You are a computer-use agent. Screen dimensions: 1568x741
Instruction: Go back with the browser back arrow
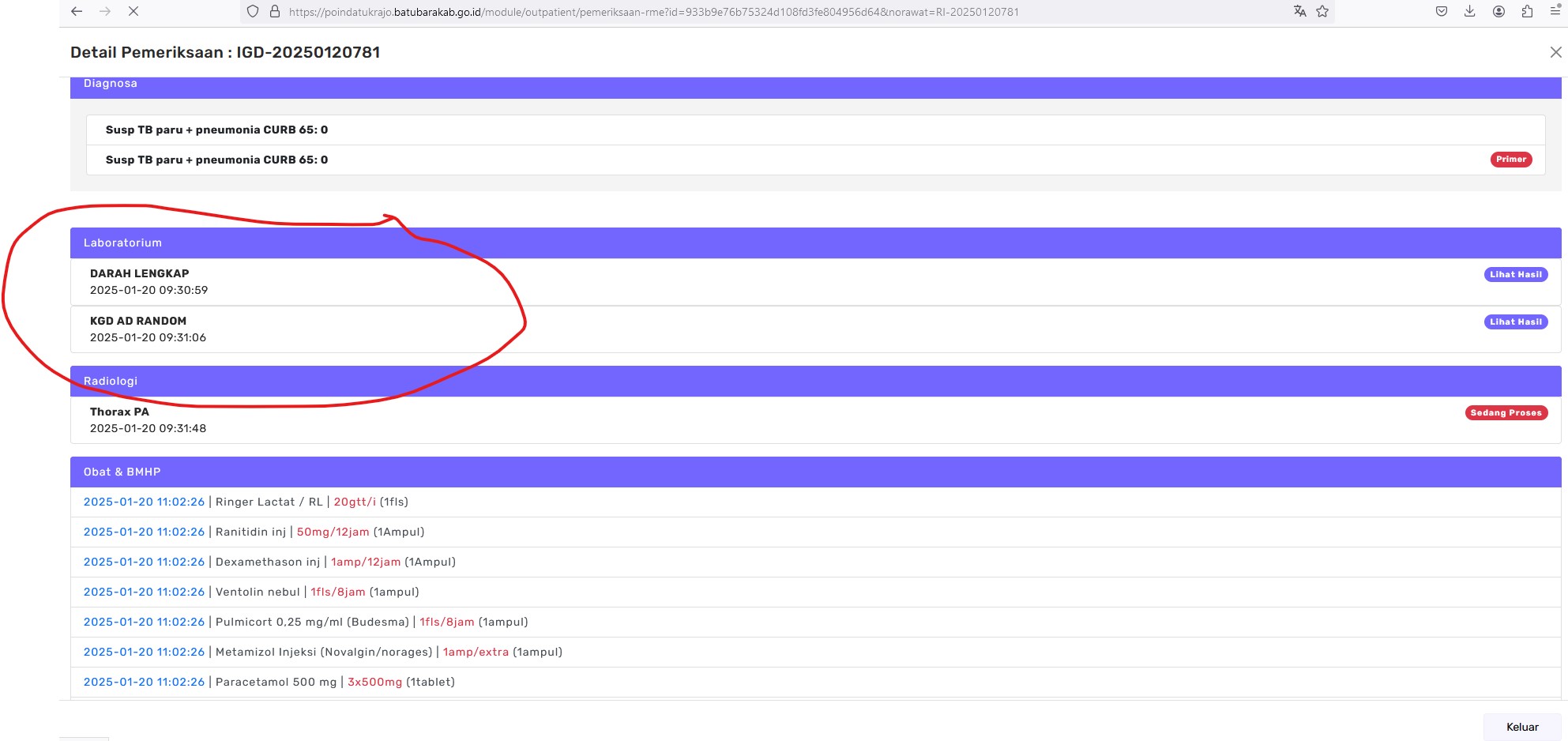pyautogui.click(x=77, y=12)
